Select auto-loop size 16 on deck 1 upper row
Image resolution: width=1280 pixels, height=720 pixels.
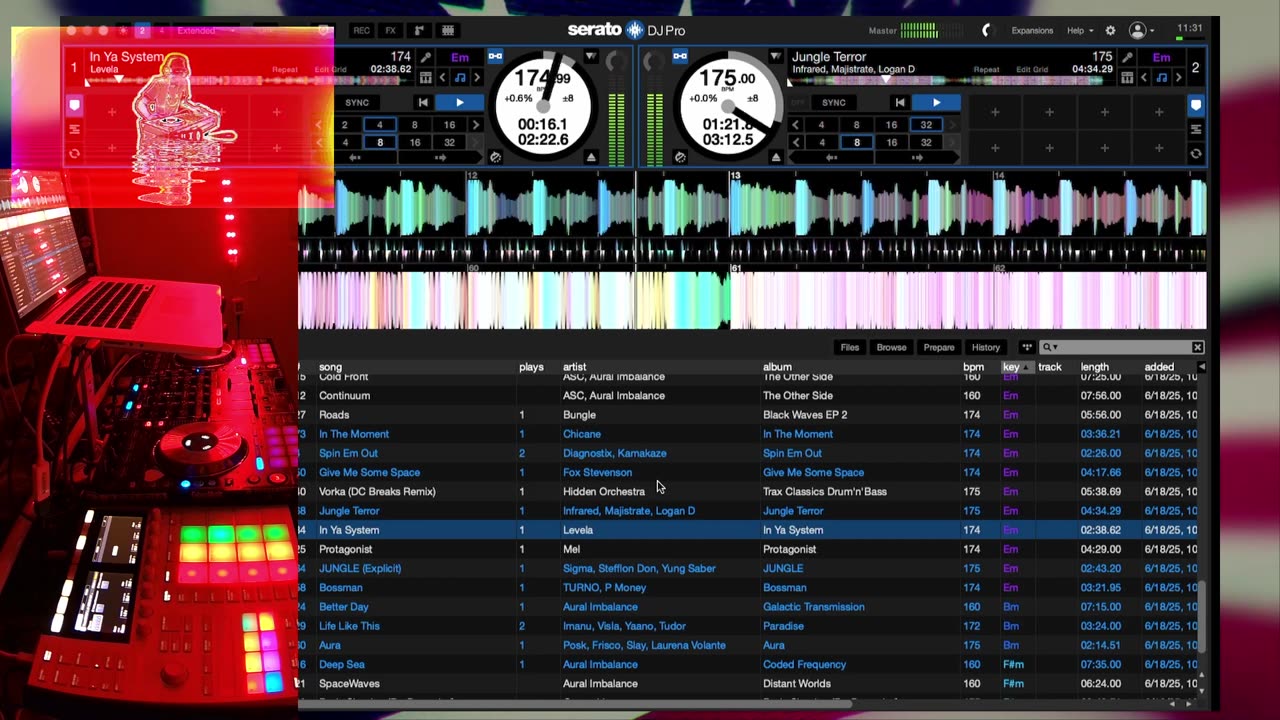point(449,125)
